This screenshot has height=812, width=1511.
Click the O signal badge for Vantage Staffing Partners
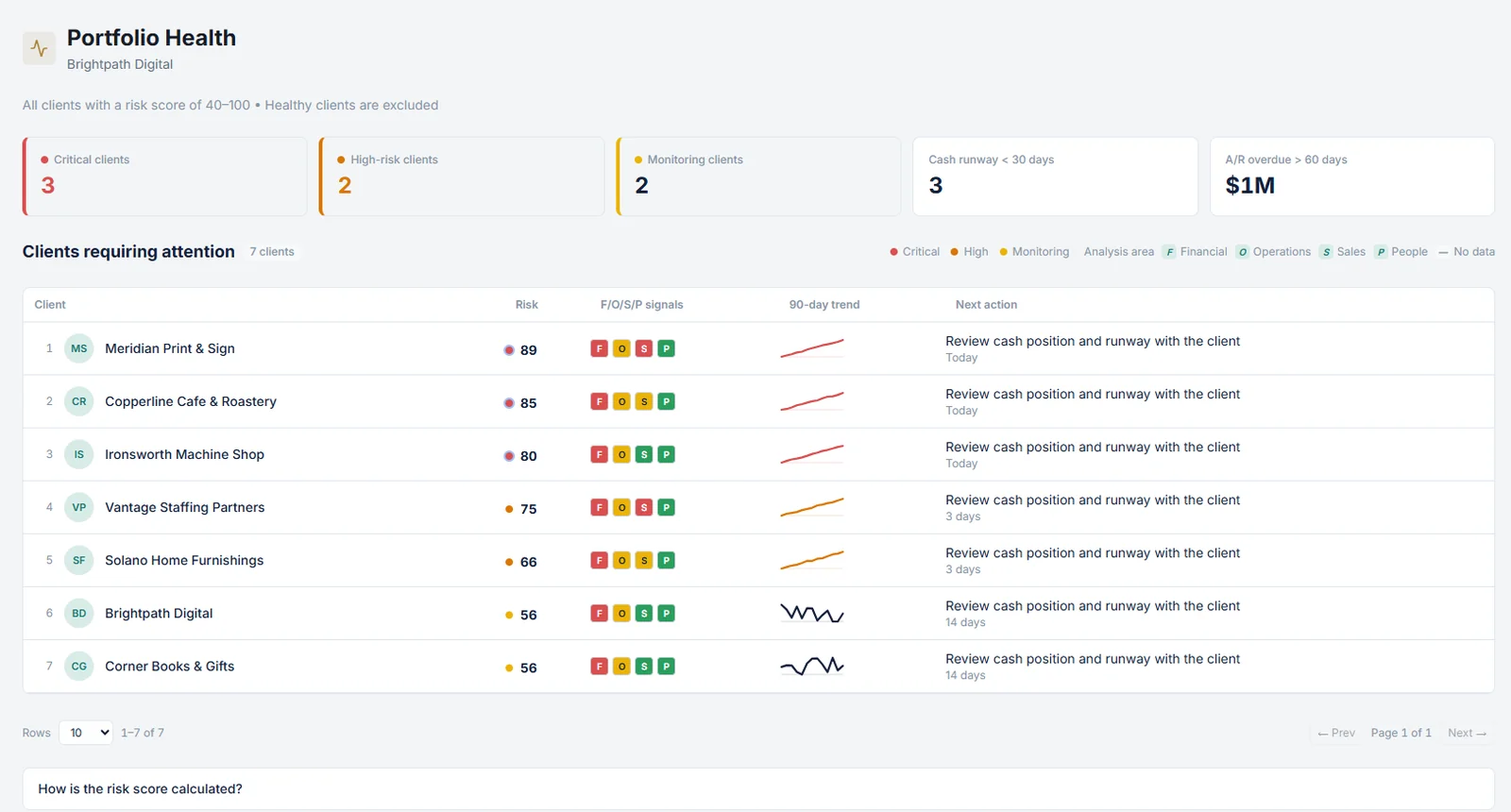pos(621,507)
